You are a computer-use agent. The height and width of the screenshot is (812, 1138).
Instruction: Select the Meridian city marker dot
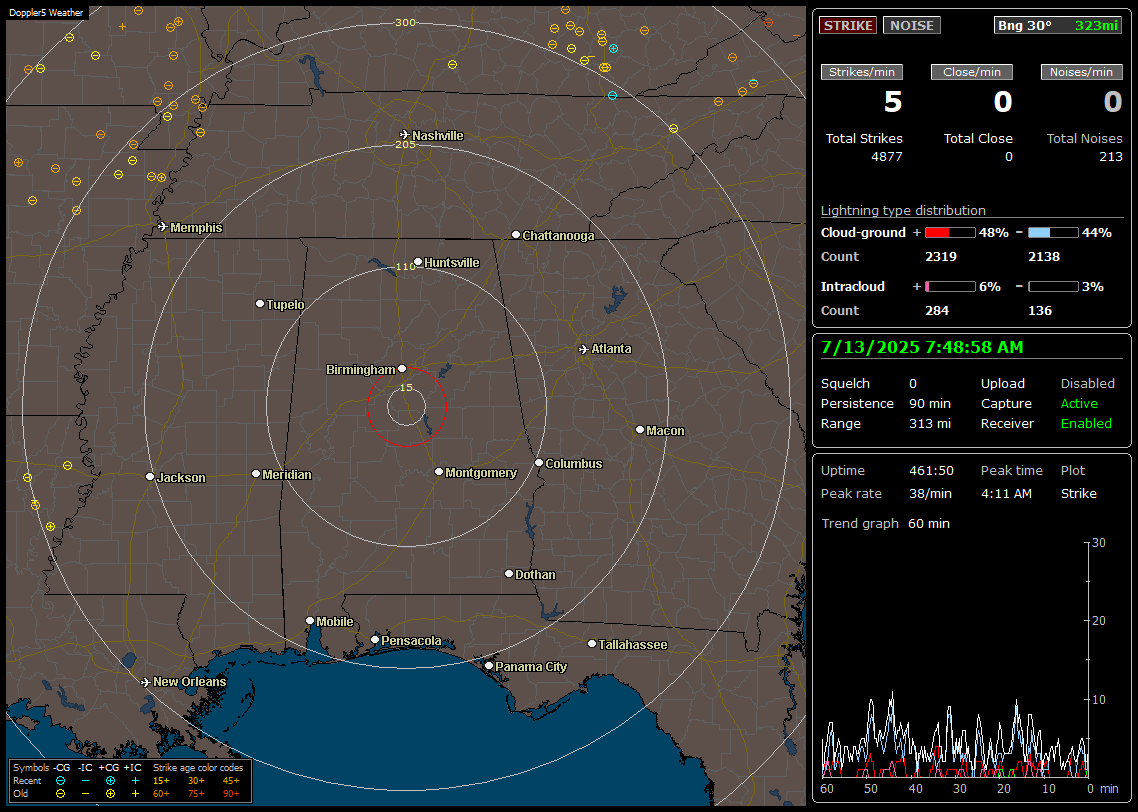click(255, 474)
